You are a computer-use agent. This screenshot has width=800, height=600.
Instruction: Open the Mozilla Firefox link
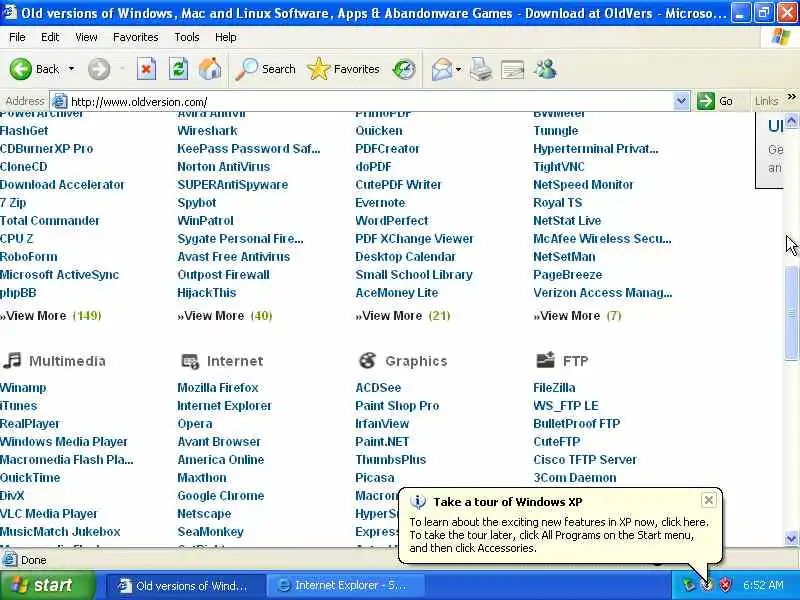(x=218, y=388)
